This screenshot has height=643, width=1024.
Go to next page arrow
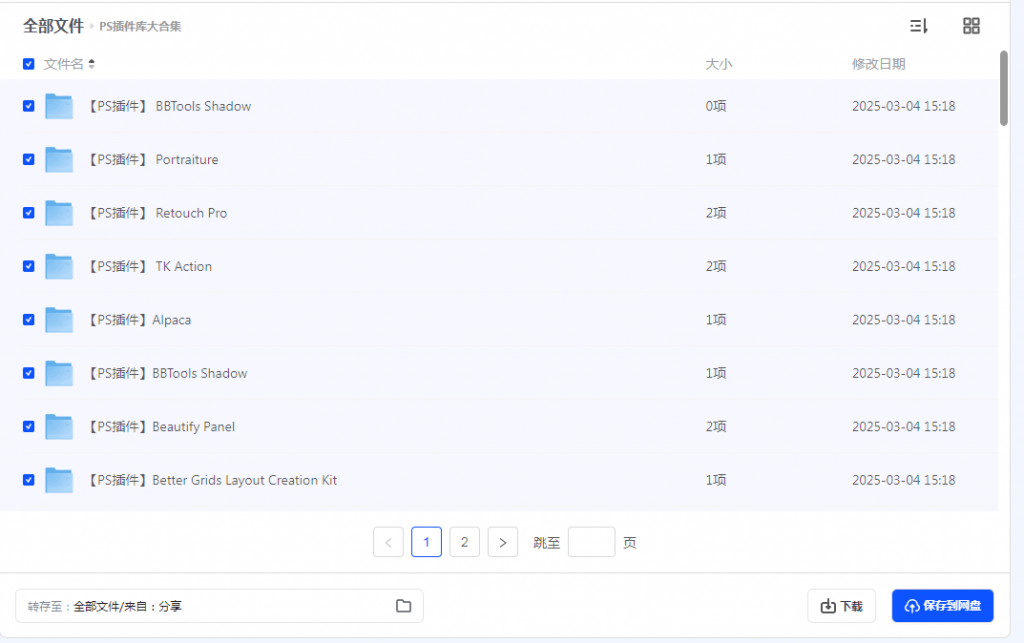[x=503, y=542]
